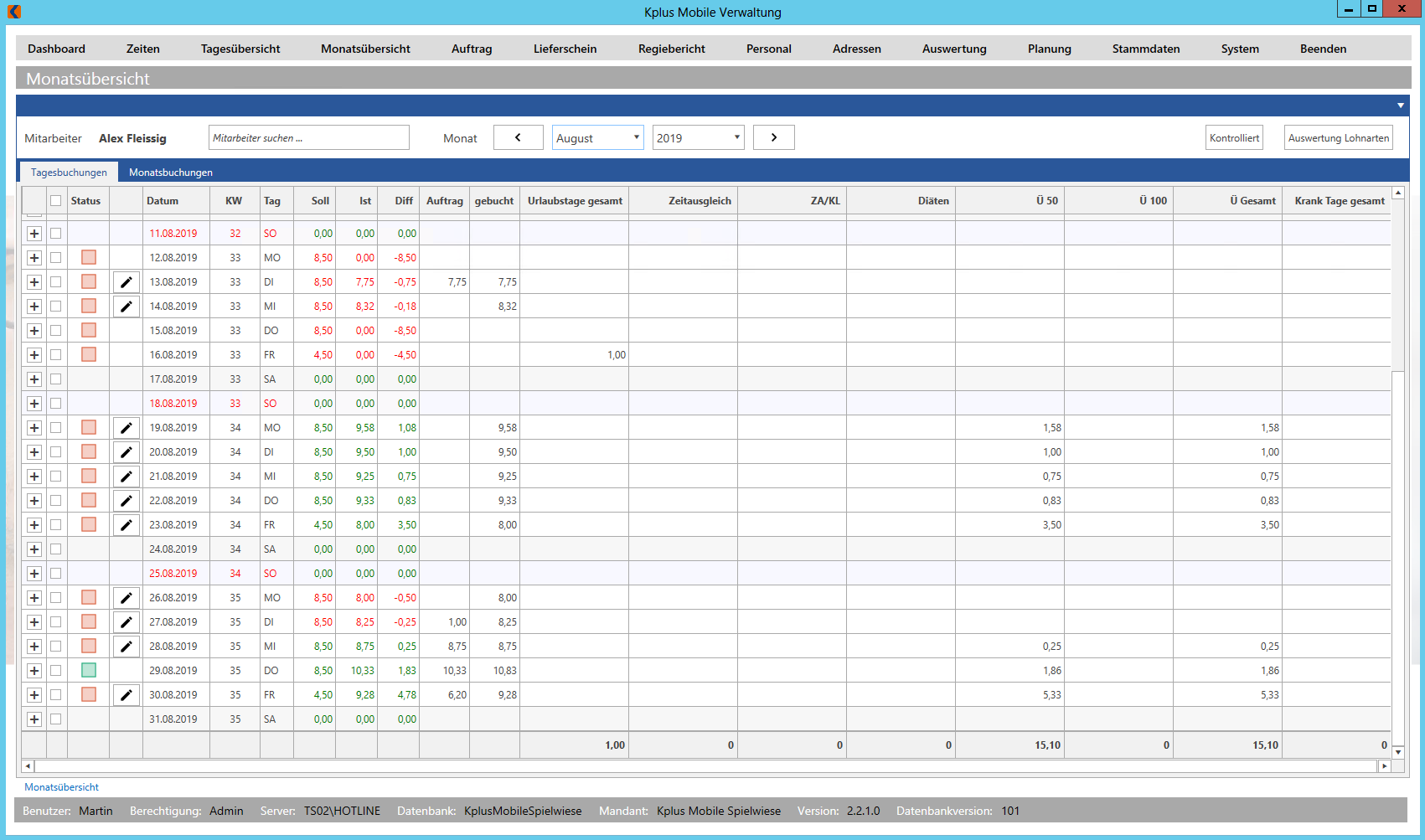Expand the 24.08.2019 row details
Image resolution: width=1425 pixels, height=840 pixels.
(34, 549)
